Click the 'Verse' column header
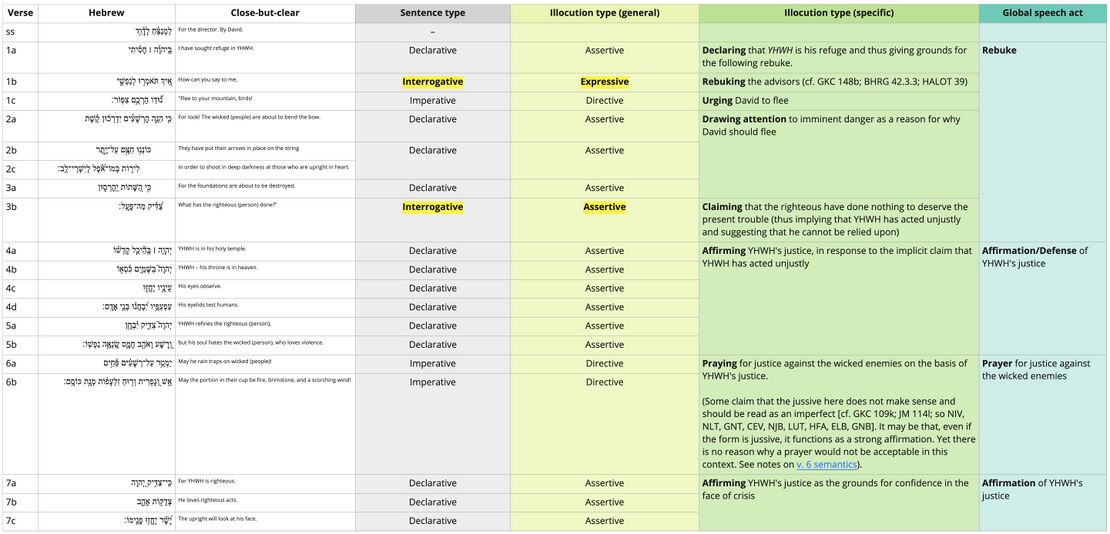The height and width of the screenshot is (534, 1110). pyautogui.click(x=21, y=13)
